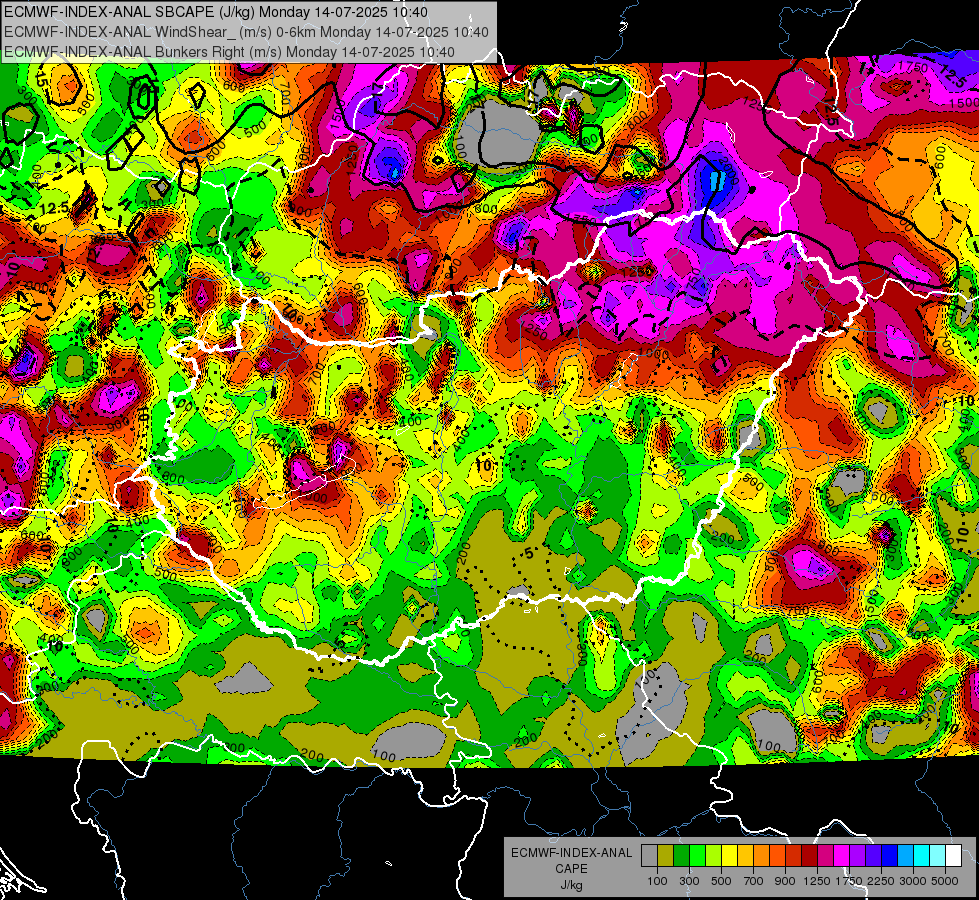The height and width of the screenshot is (900, 979).
Task: Click the 1250 value on the legend scale
Action: [x=817, y=881]
